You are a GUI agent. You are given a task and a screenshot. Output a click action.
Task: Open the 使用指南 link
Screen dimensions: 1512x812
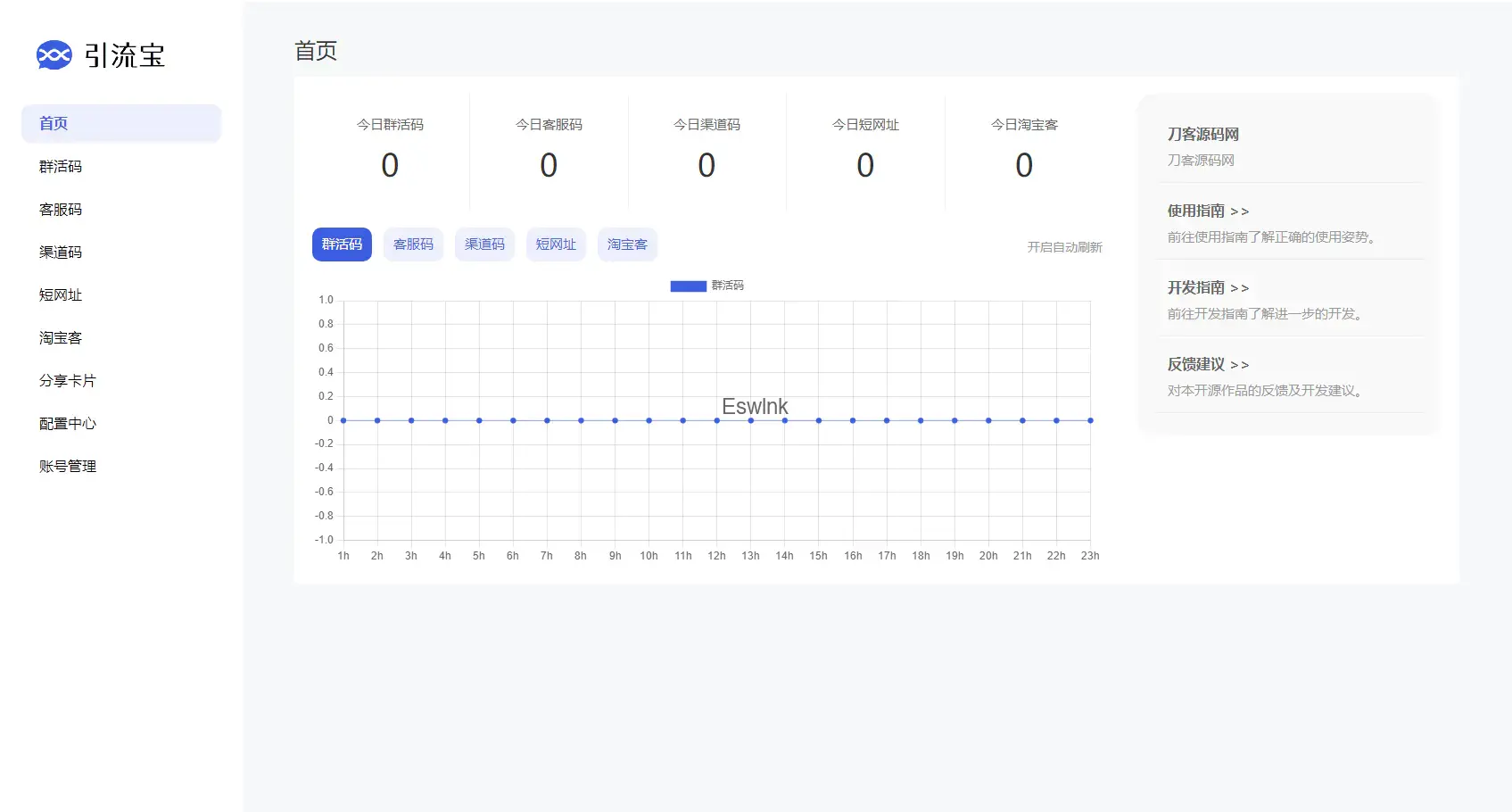point(1208,211)
